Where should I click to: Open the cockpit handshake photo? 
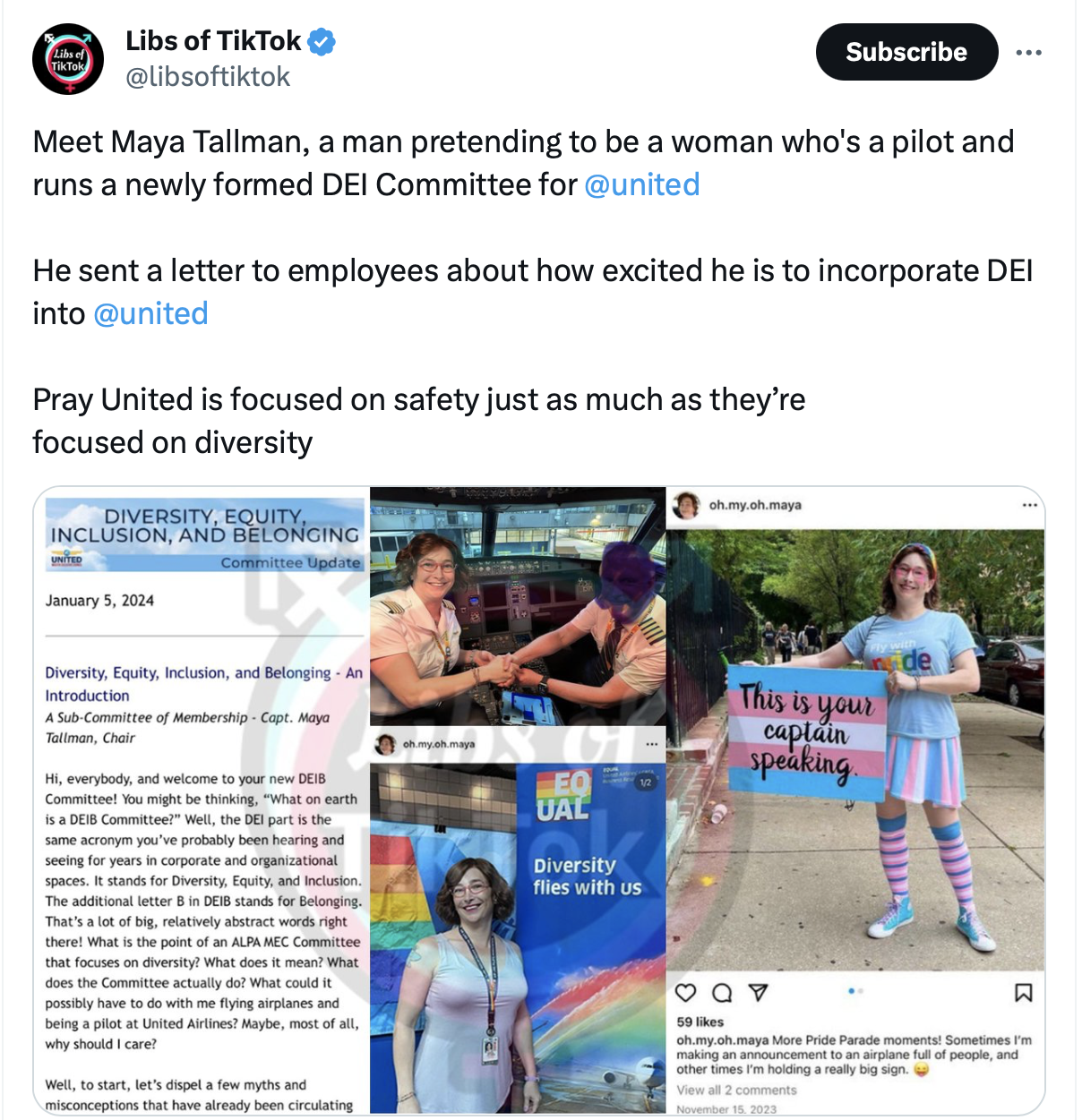click(x=518, y=606)
